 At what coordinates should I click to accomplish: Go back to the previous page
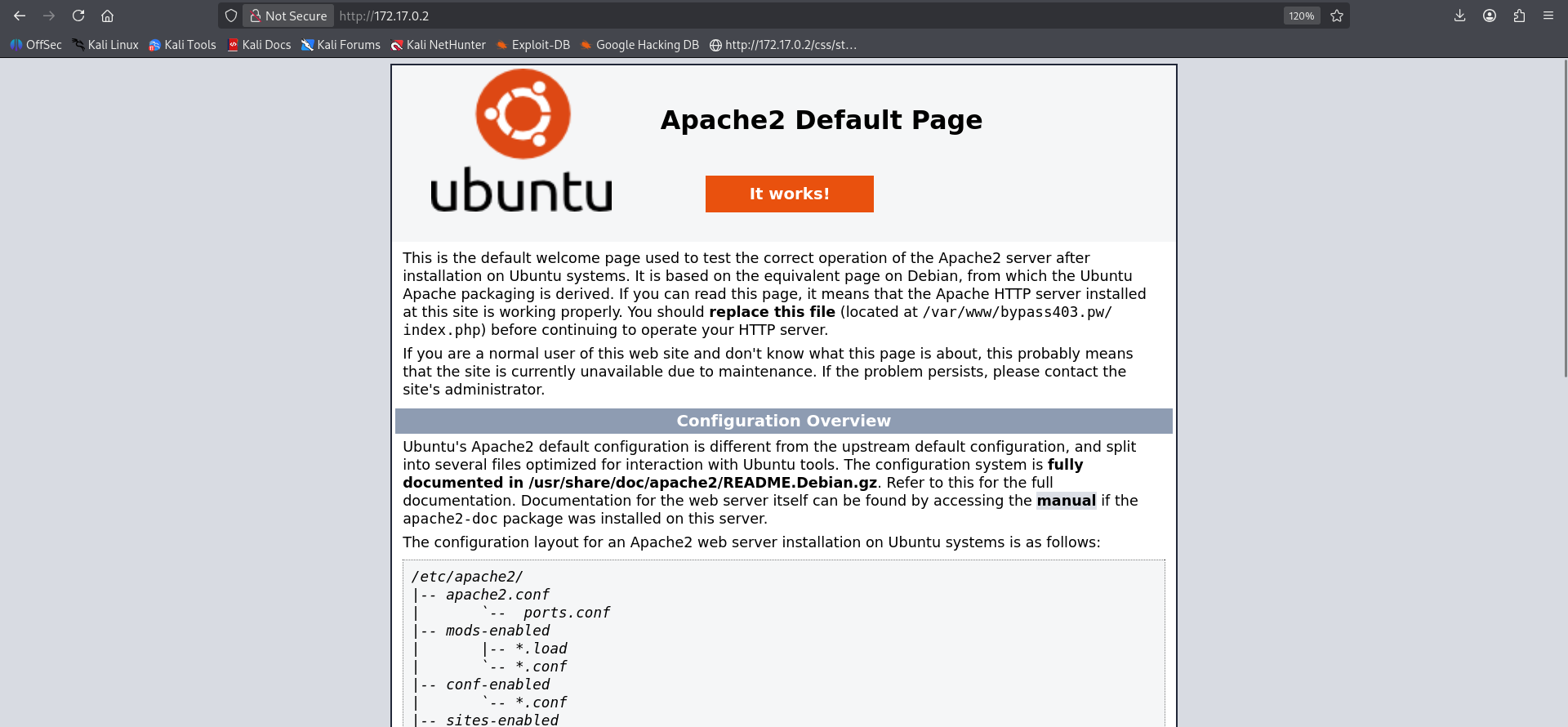pyautogui.click(x=20, y=16)
